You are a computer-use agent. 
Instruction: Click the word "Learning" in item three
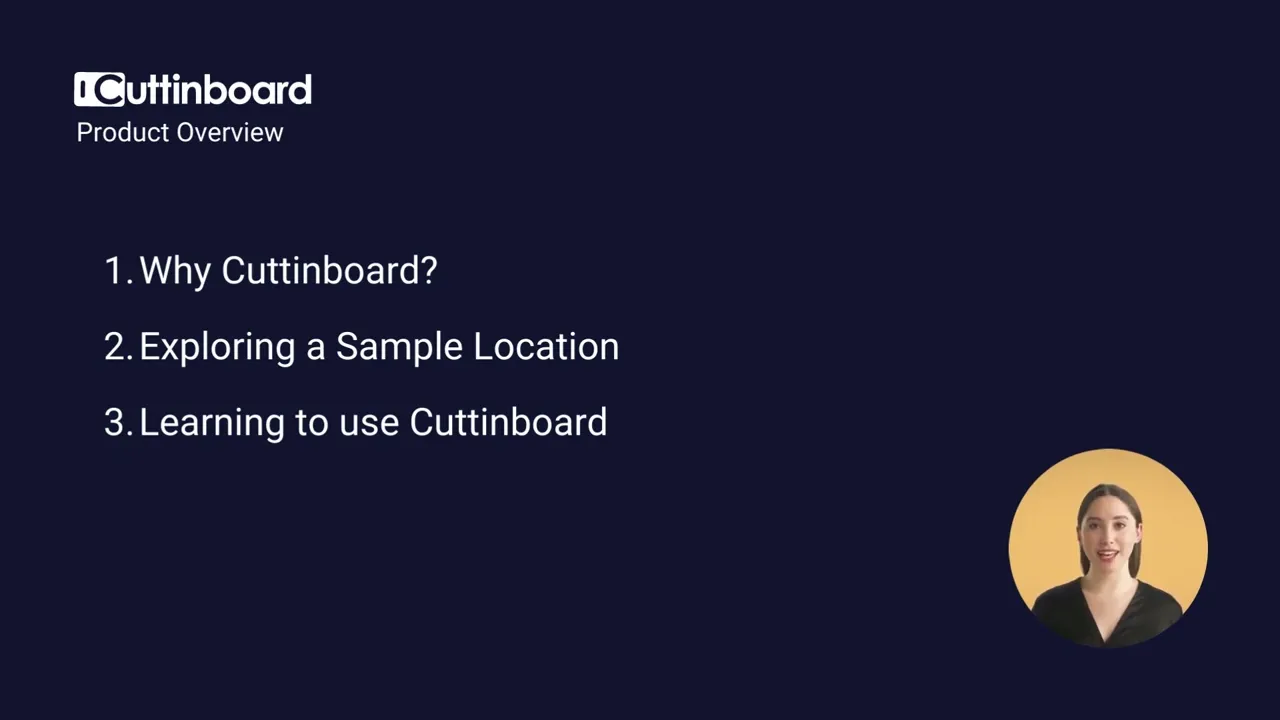coord(211,422)
